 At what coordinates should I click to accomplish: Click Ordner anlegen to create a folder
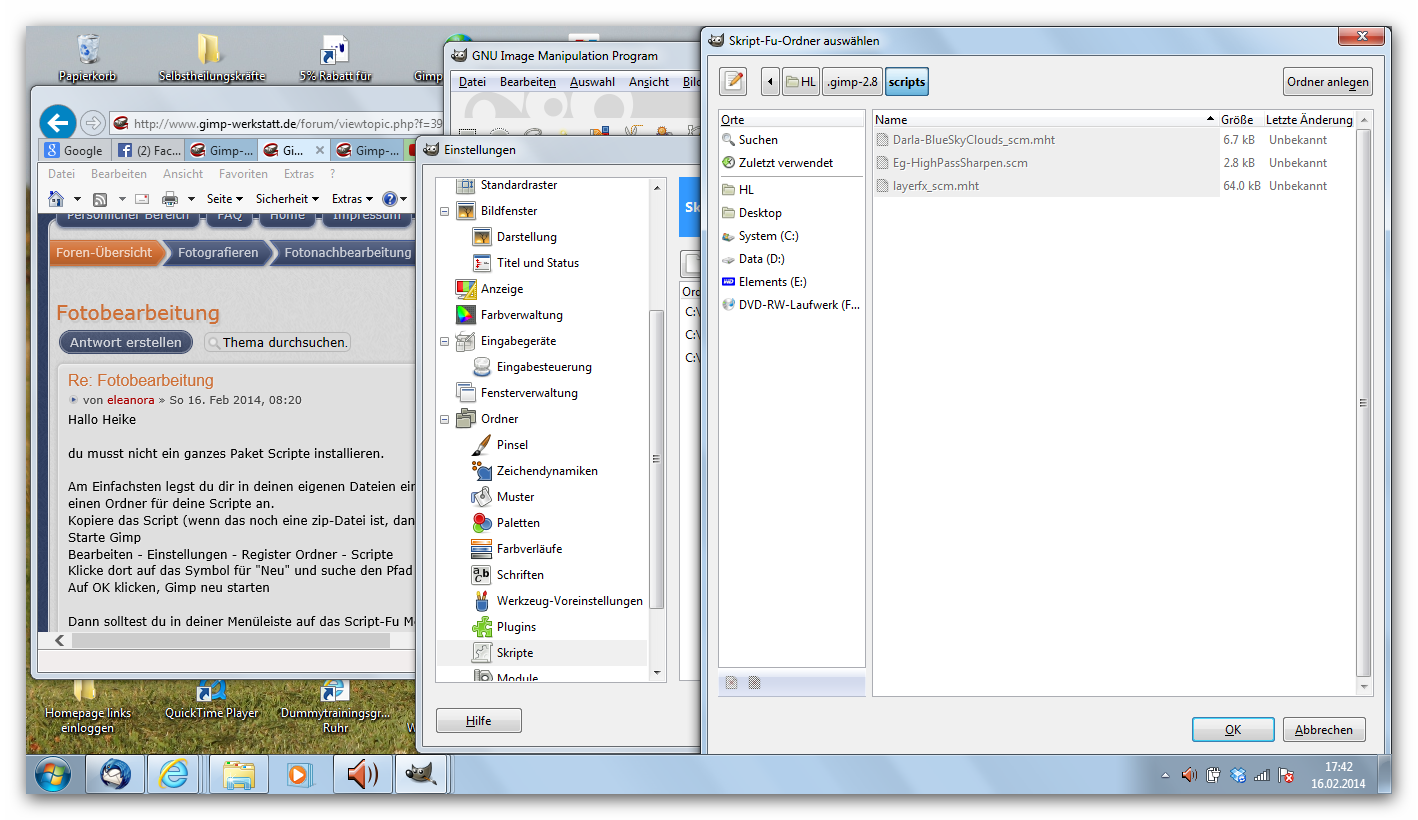pyautogui.click(x=1327, y=82)
